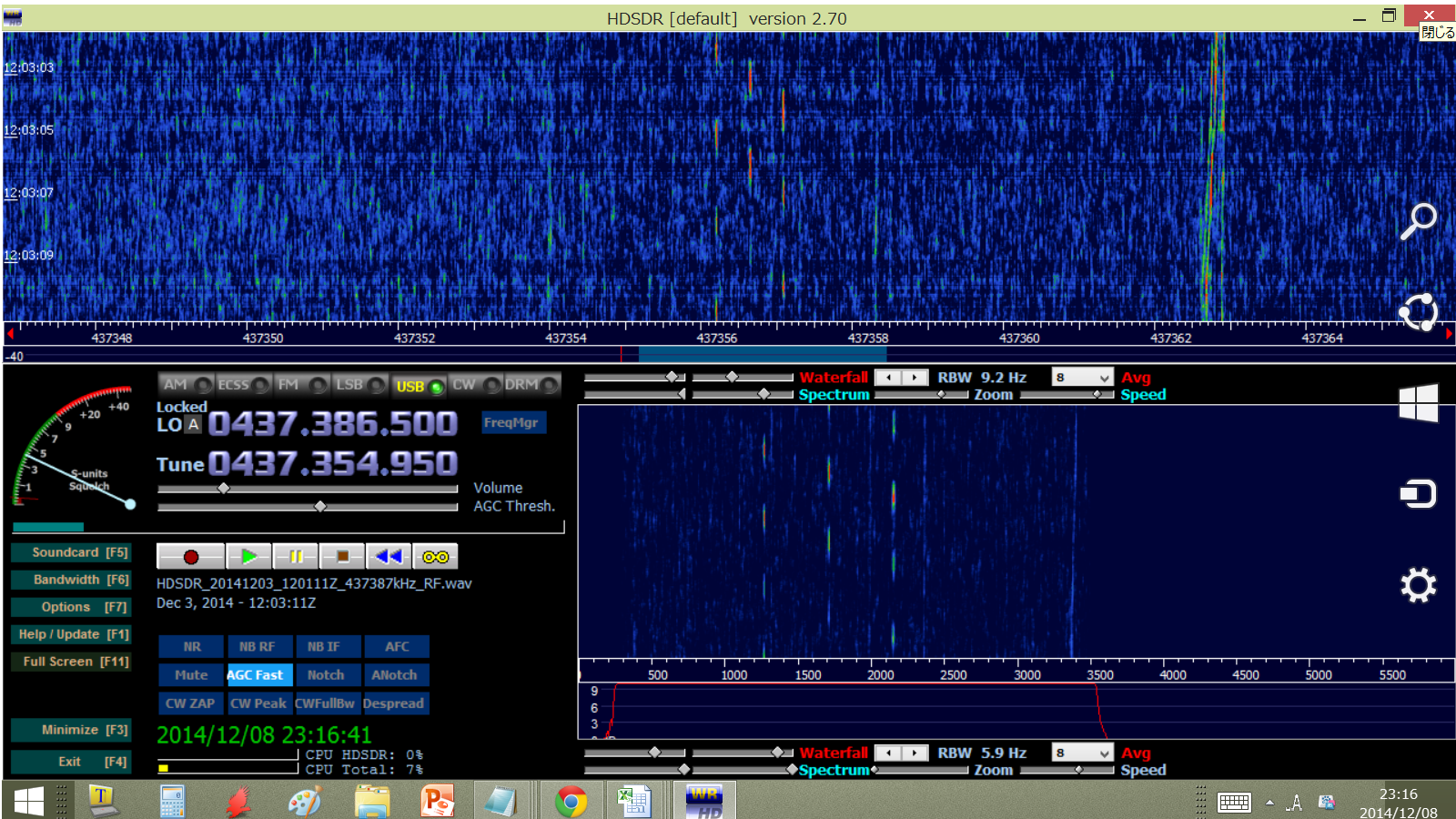Pause the WAV playback
Image resolution: width=1456 pixels, height=819 pixels.
295,556
